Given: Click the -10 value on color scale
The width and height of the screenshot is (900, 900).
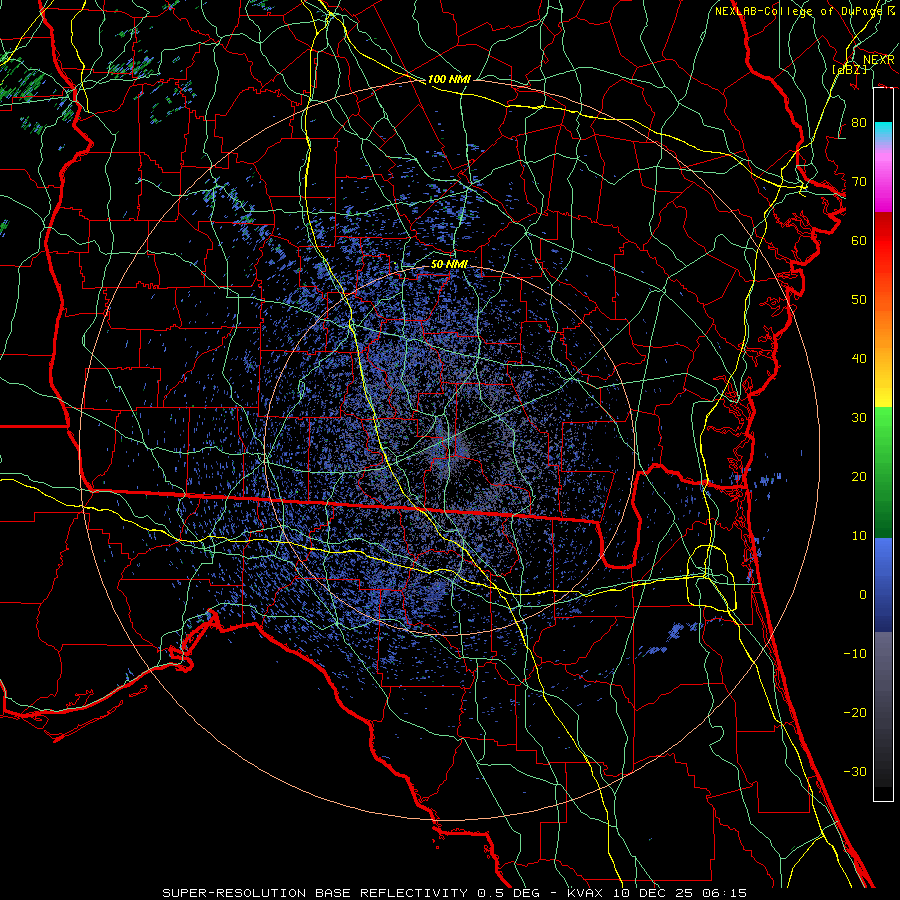Looking at the screenshot, I should pos(855,654).
